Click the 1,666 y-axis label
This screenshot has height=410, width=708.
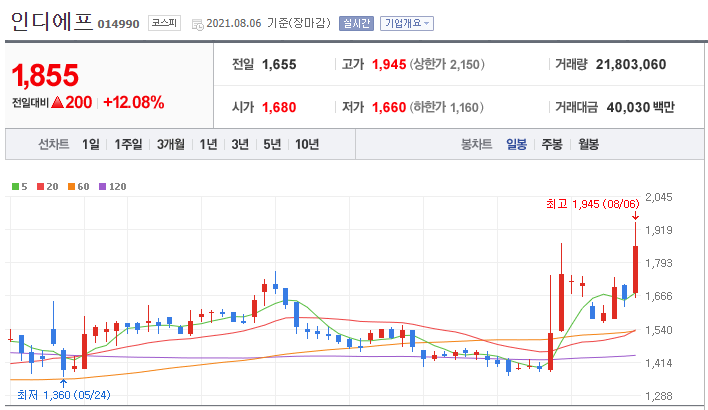(x=659, y=296)
